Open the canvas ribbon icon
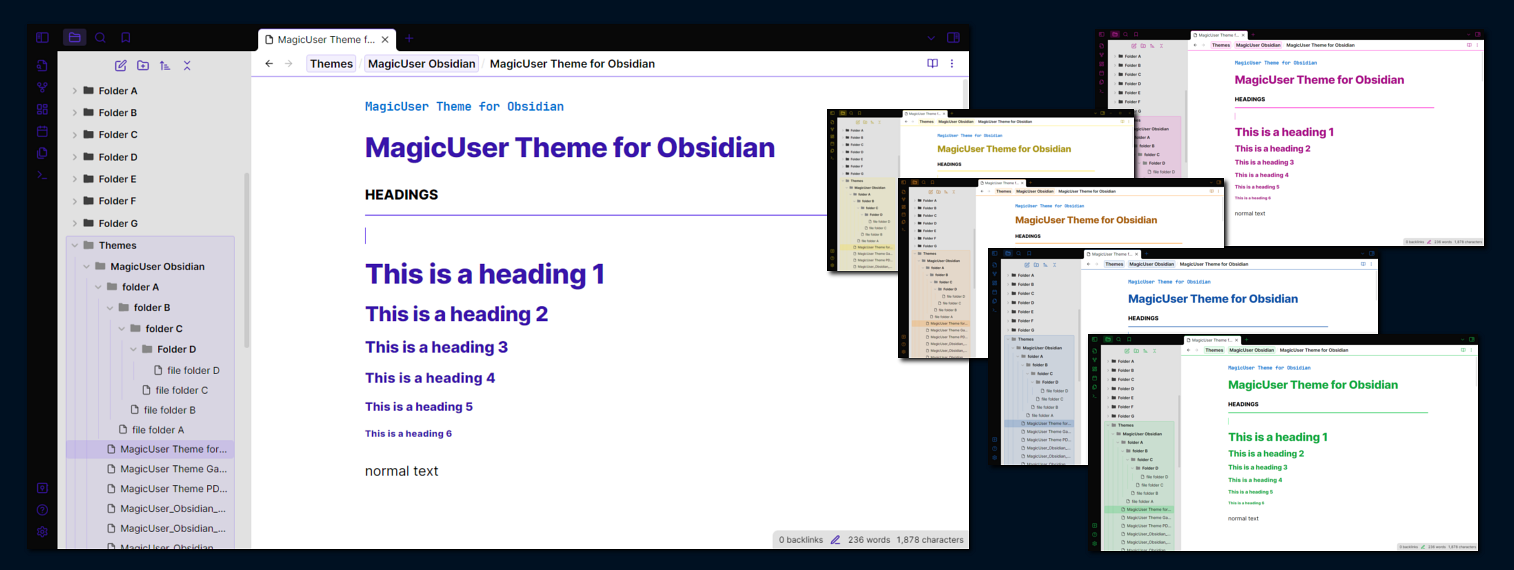 tap(42, 110)
